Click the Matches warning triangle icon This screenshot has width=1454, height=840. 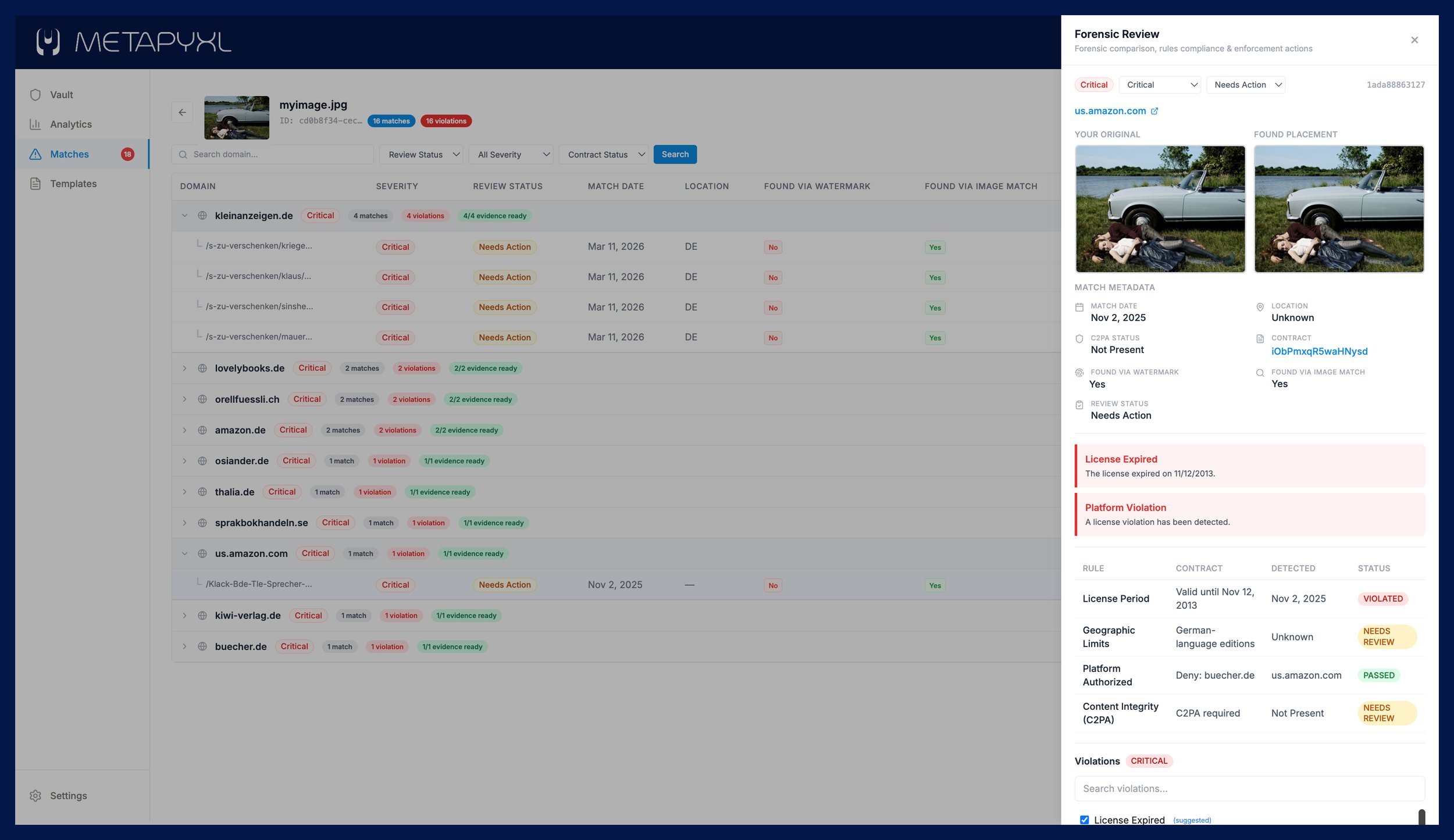coord(35,154)
